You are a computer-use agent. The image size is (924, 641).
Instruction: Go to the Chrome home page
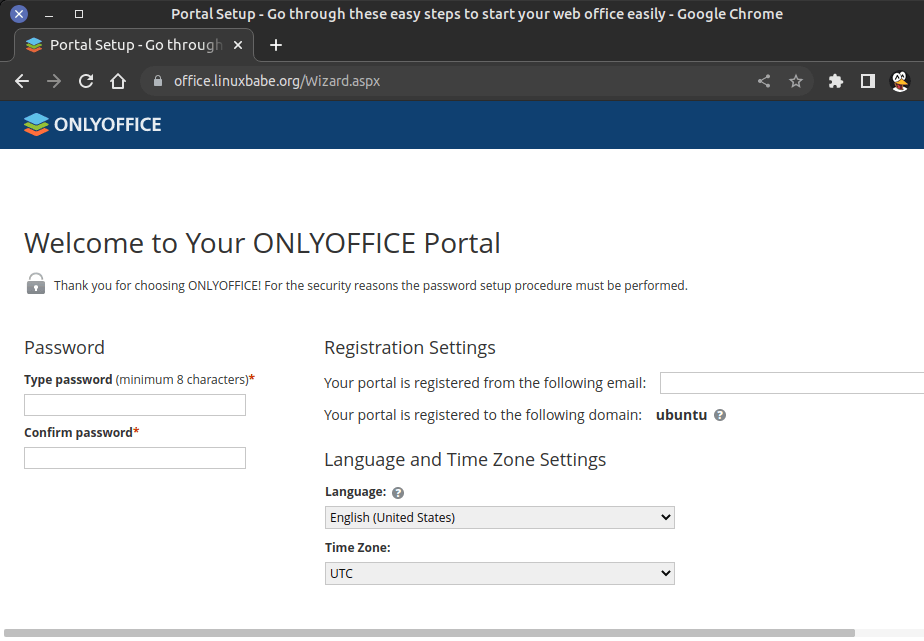tap(118, 82)
